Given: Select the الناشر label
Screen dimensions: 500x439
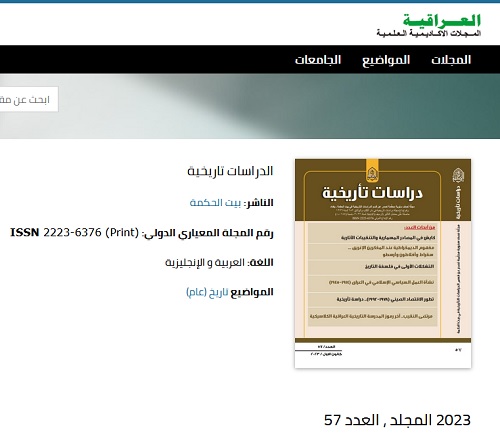Looking at the screenshot, I should [x=258, y=203].
